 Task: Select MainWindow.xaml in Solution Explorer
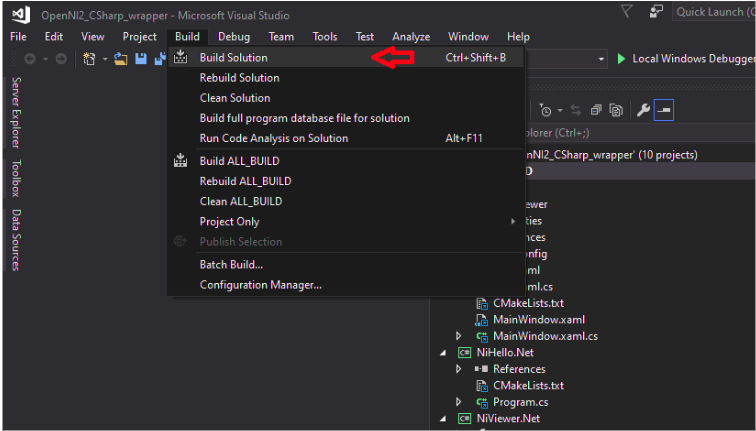[x=539, y=320]
